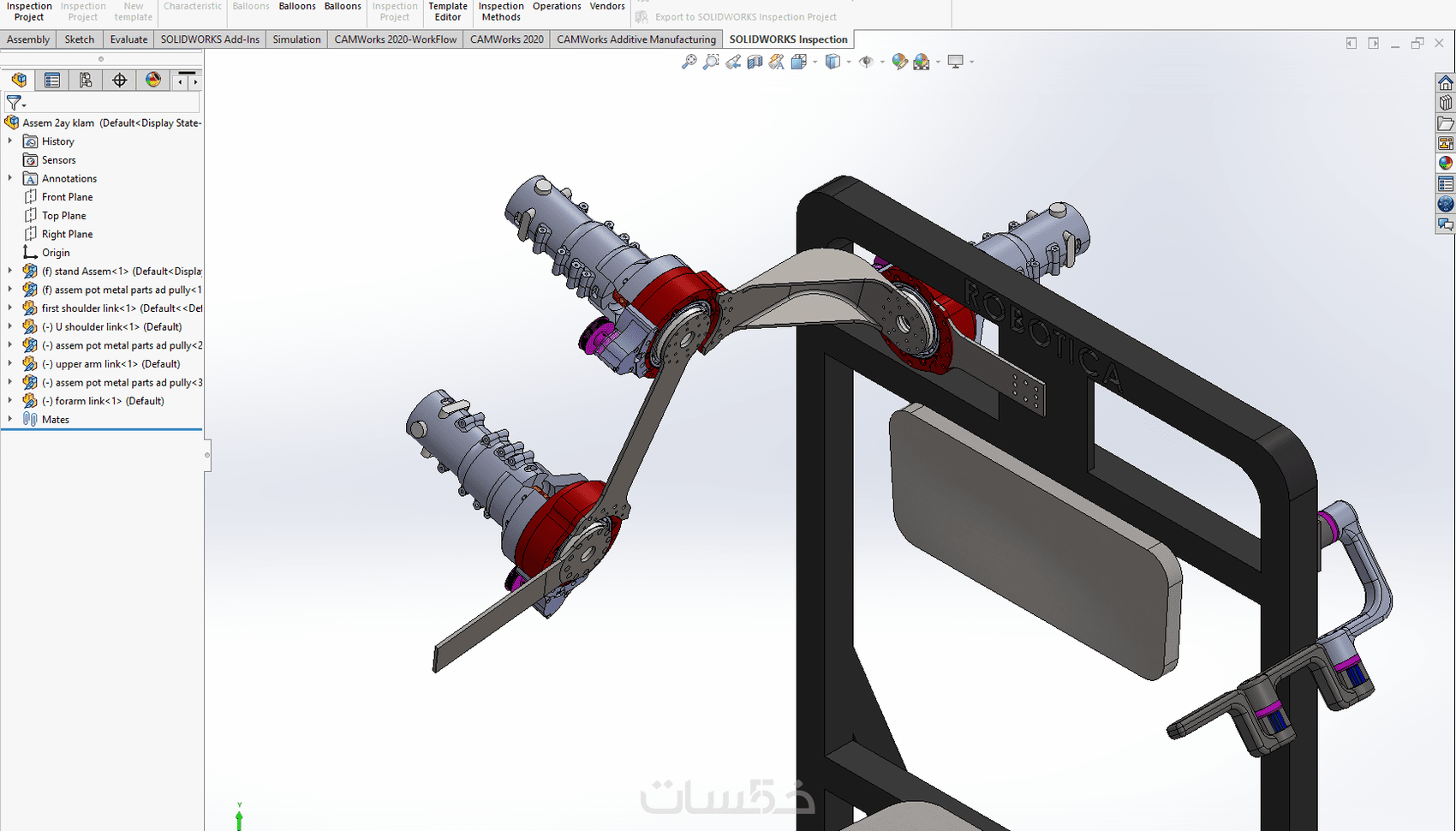Click the Inspection Methods button
This screenshot has width=1456, height=831.
coord(501,11)
